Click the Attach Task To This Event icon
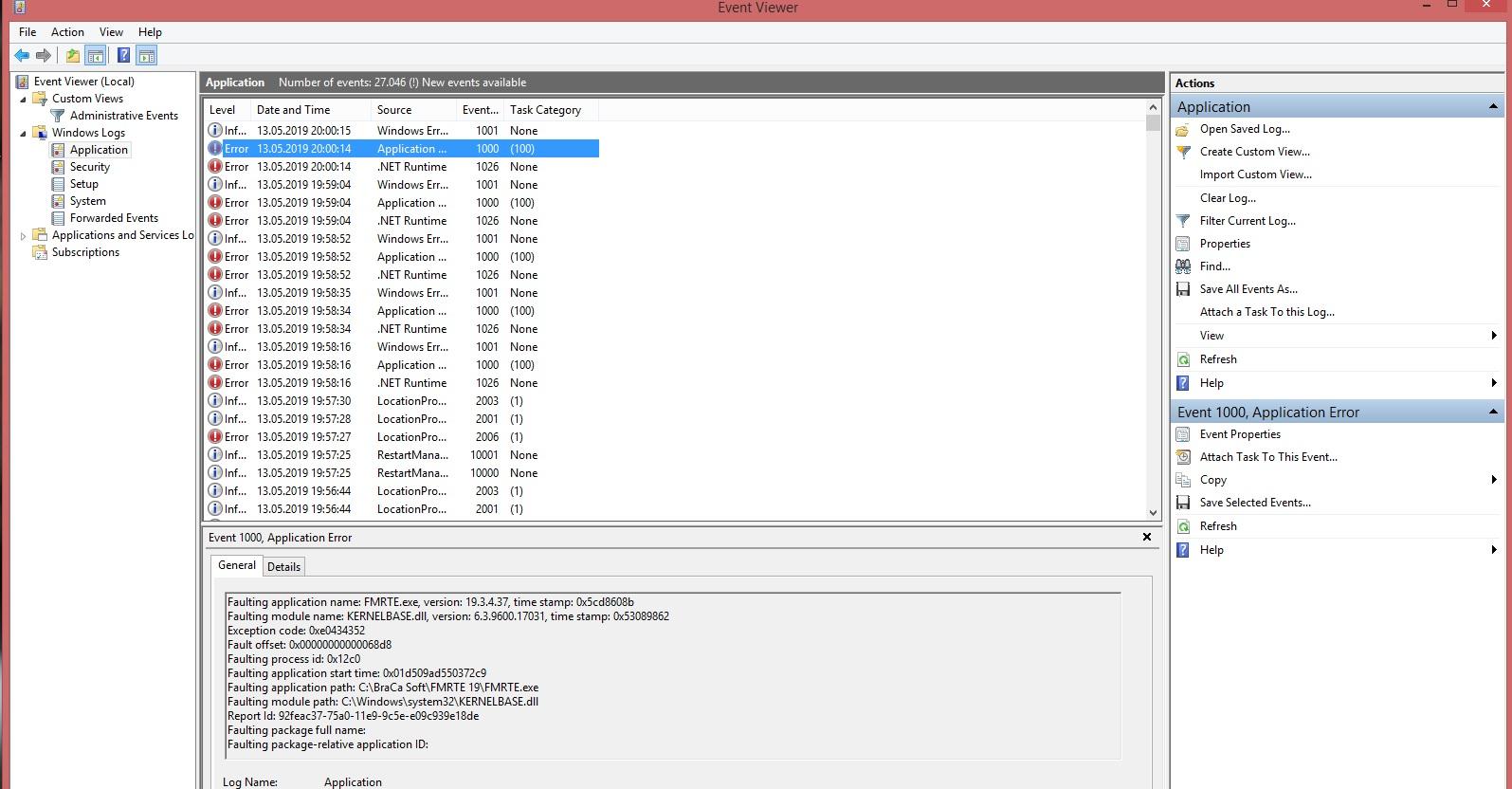1512x789 pixels. click(1183, 457)
